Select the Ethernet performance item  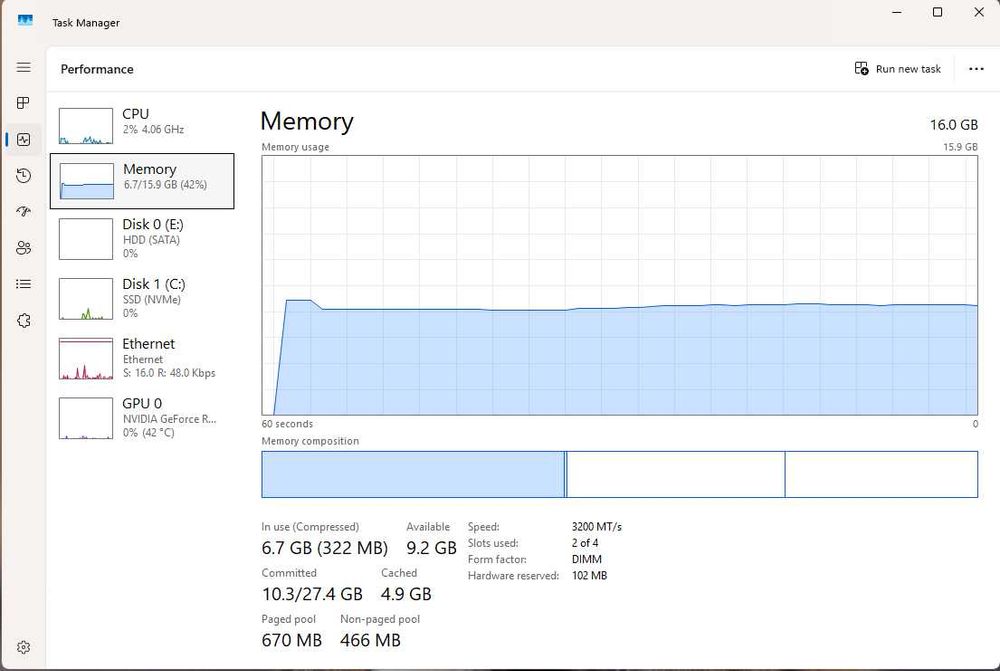[x=142, y=358]
